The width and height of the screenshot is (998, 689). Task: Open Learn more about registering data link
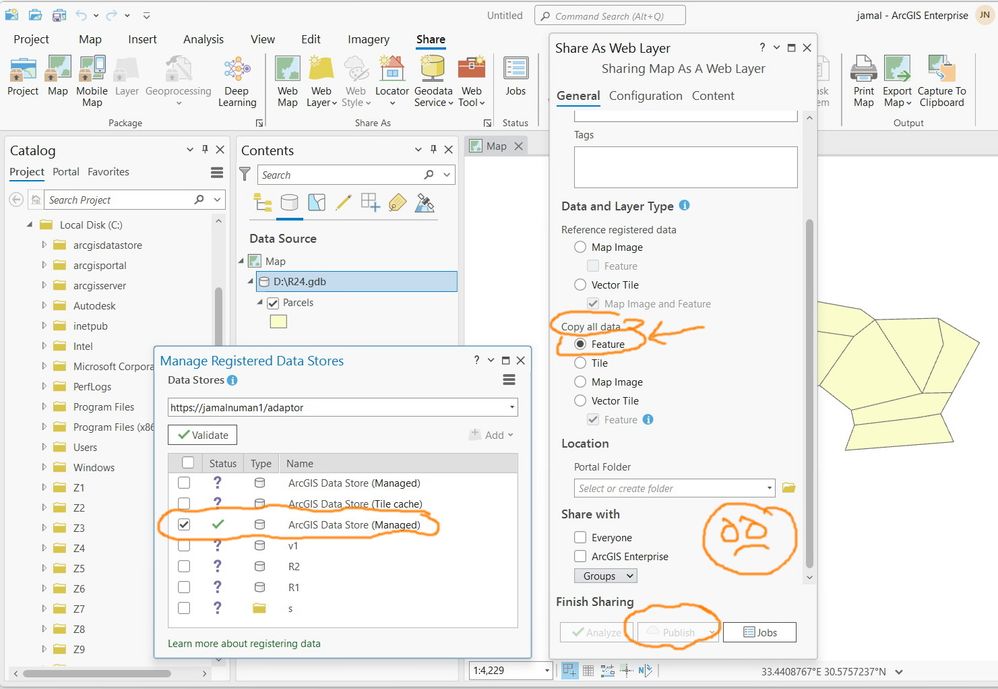pos(244,643)
